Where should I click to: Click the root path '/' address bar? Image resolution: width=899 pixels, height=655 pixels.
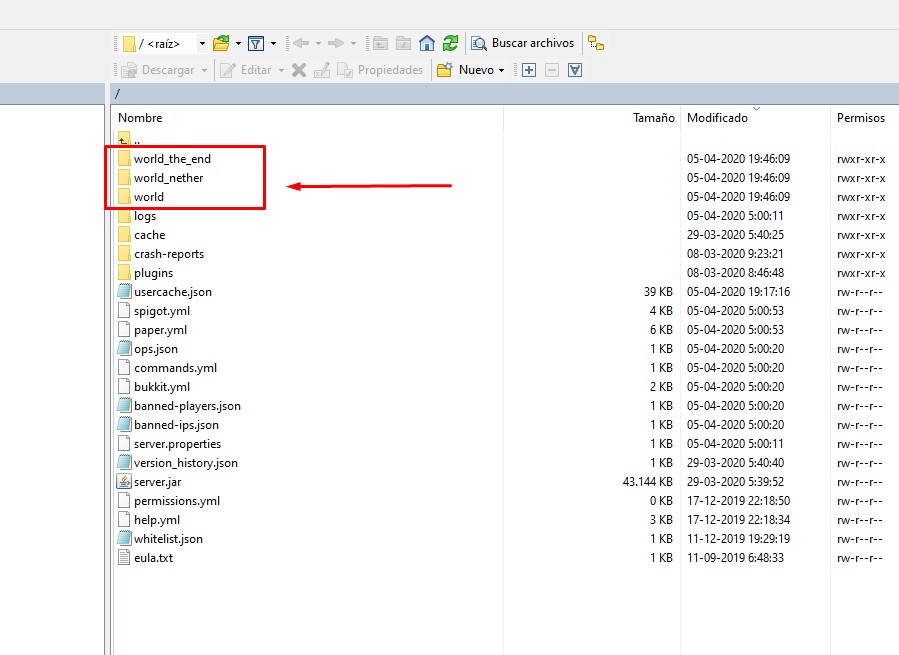[x=505, y=93]
